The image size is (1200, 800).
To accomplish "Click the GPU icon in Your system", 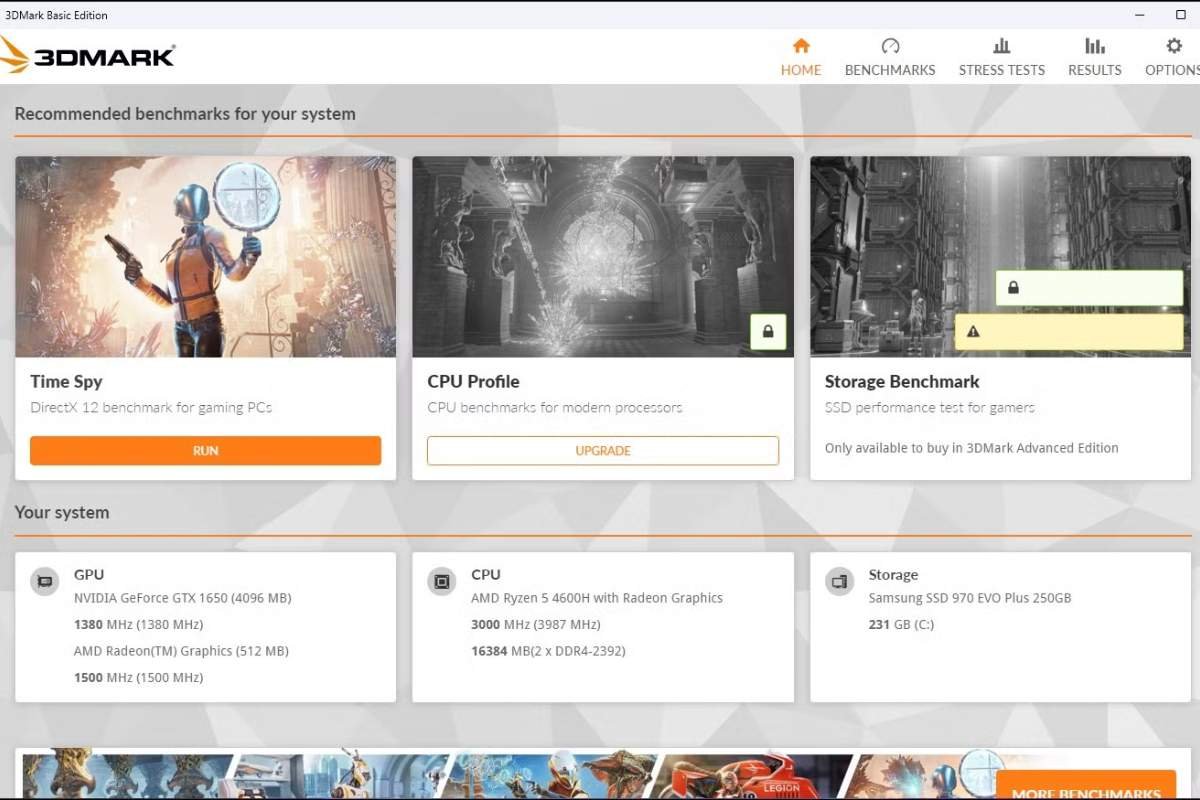I will pyautogui.click(x=44, y=581).
